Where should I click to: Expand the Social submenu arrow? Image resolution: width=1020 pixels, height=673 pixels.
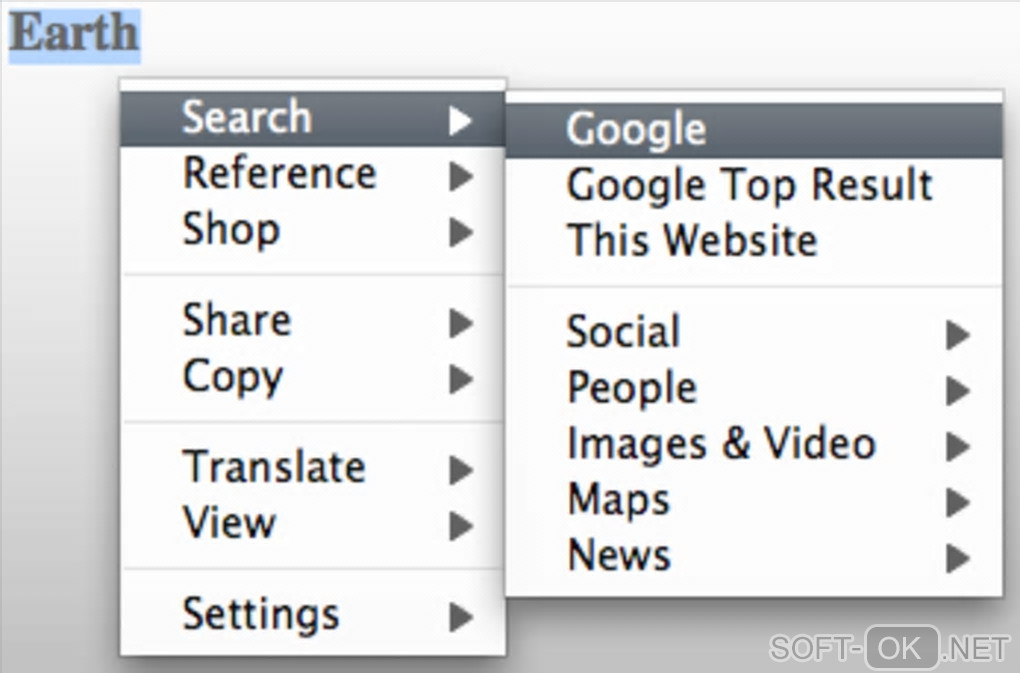(958, 335)
